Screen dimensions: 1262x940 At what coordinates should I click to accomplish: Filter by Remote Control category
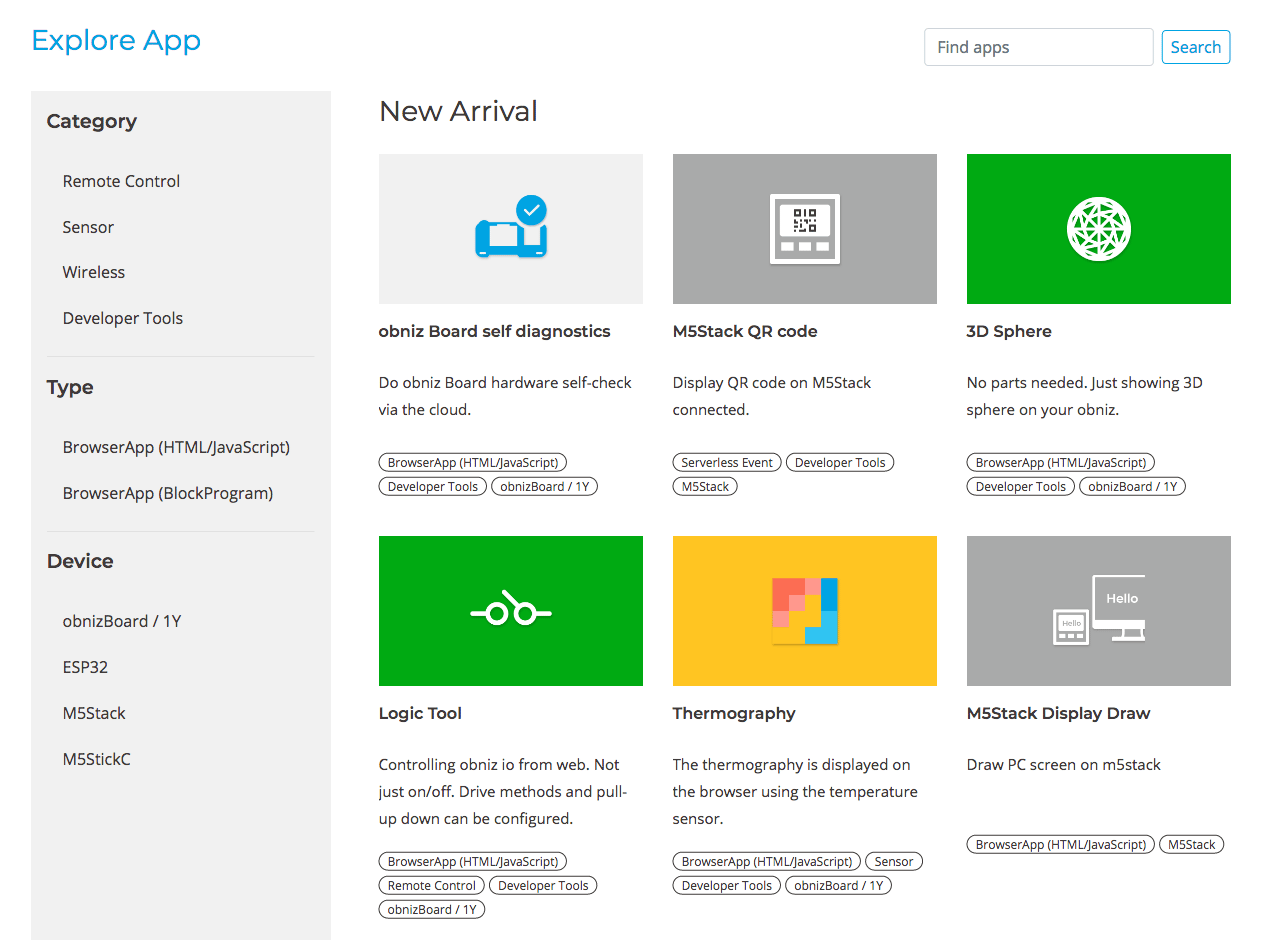click(x=121, y=181)
